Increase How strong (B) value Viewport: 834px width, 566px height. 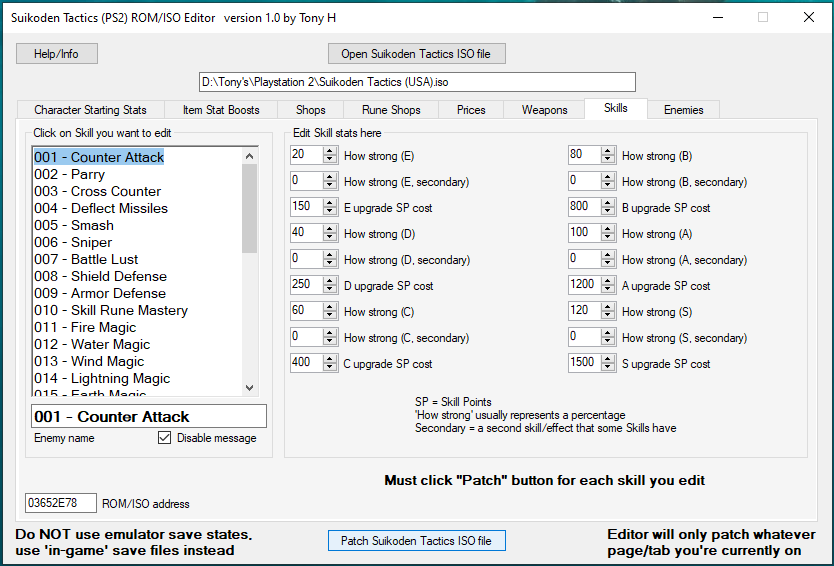[x=608, y=151]
